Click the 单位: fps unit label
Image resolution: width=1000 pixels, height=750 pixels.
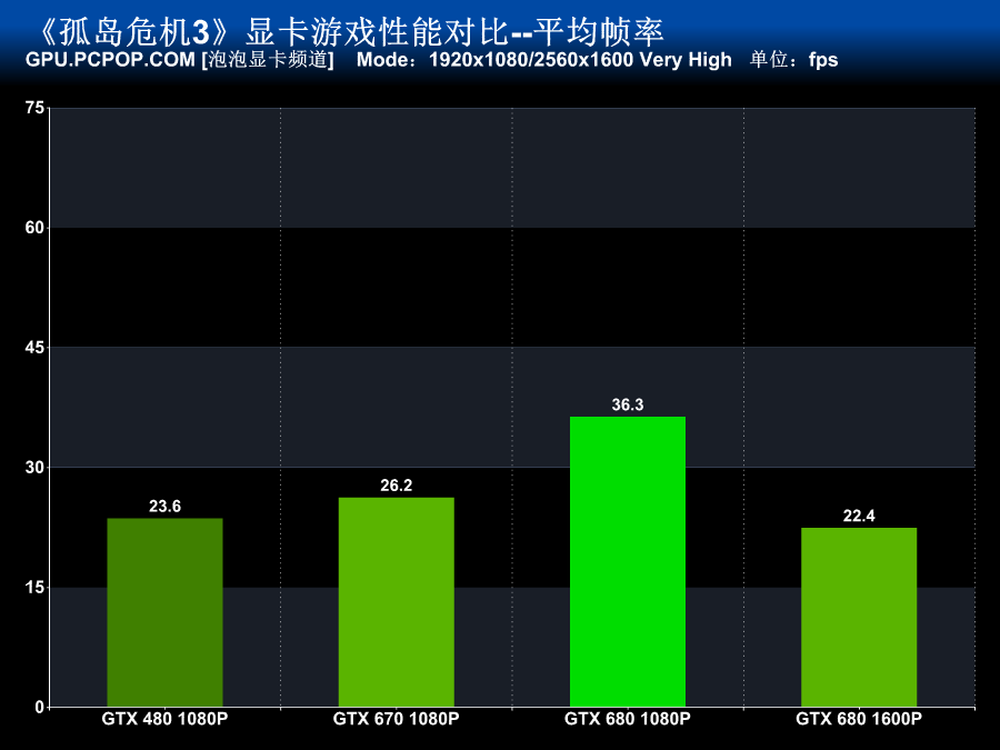tap(793, 60)
